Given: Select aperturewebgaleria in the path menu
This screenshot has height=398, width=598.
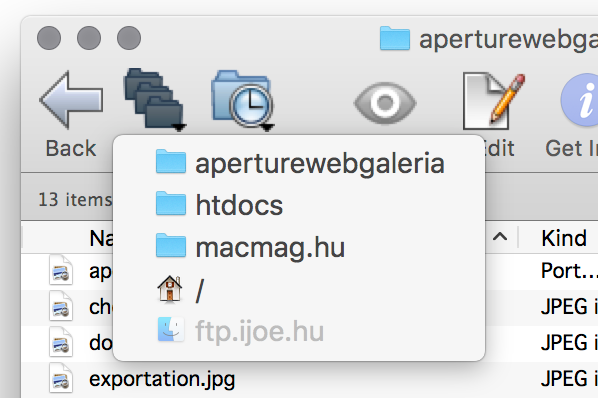Looking at the screenshot, I should (299, 163).
